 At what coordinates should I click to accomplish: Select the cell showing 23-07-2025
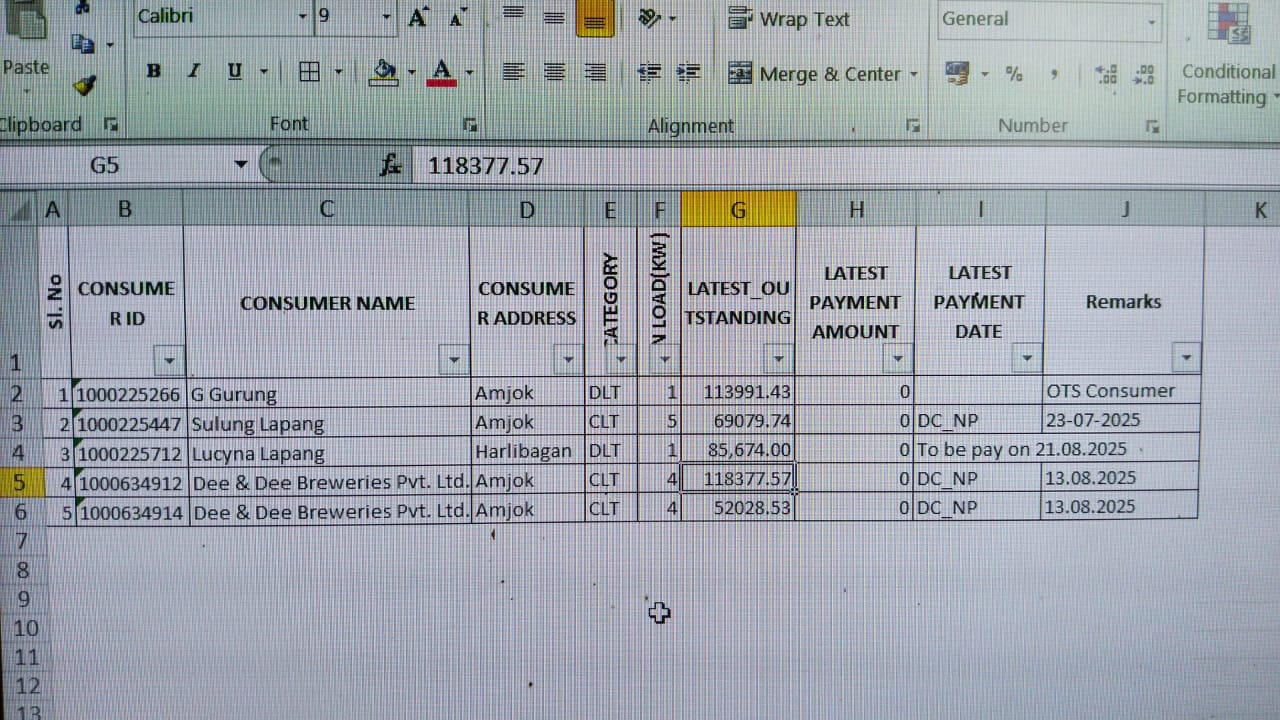[x=1122, y=420]
